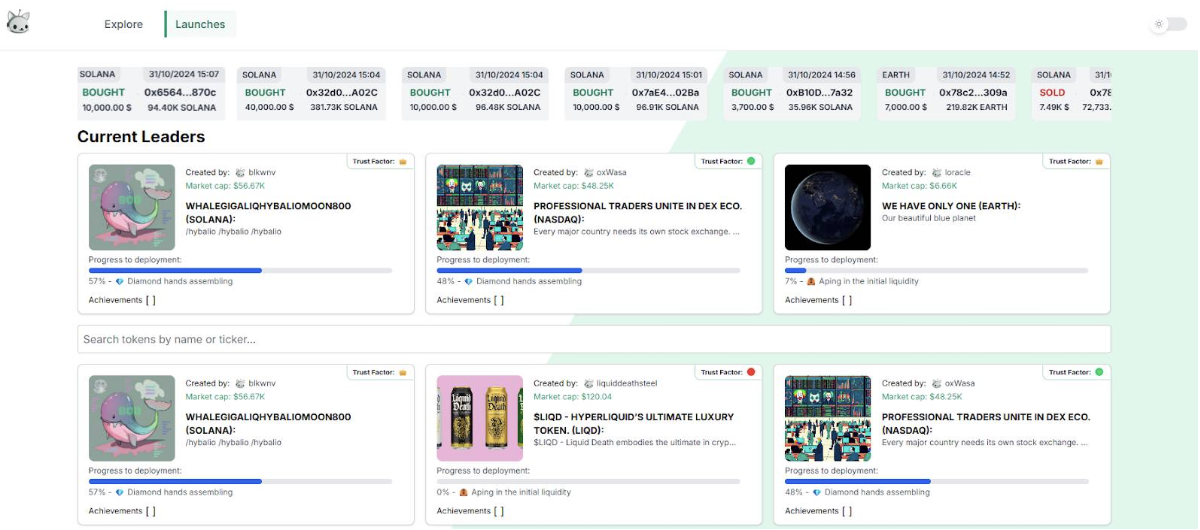The image size is (1200, 530).
Task: Open the Explore tab
Action: click(123, 24)
